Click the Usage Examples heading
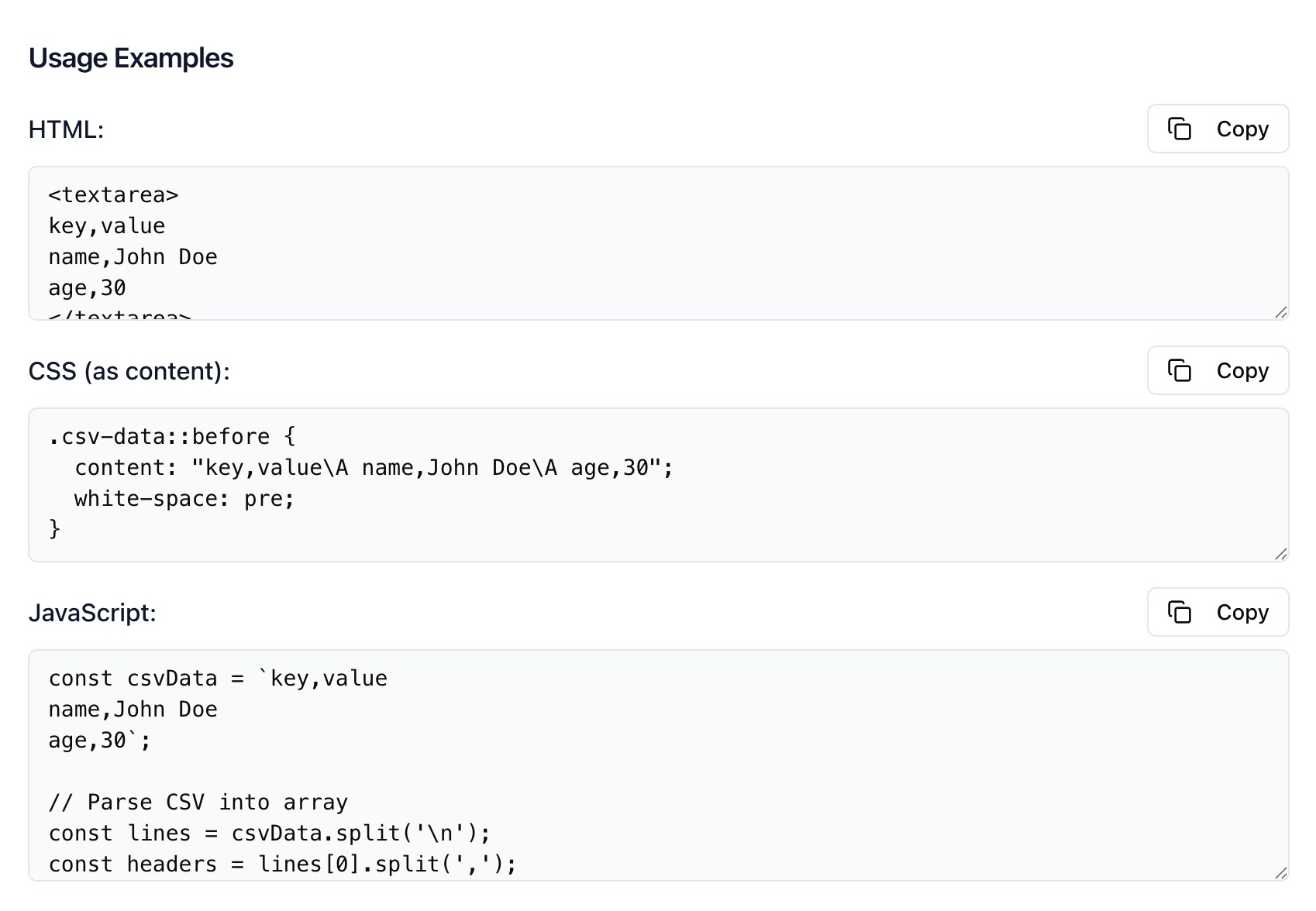The image size is (1316, 911). [130, 57]
